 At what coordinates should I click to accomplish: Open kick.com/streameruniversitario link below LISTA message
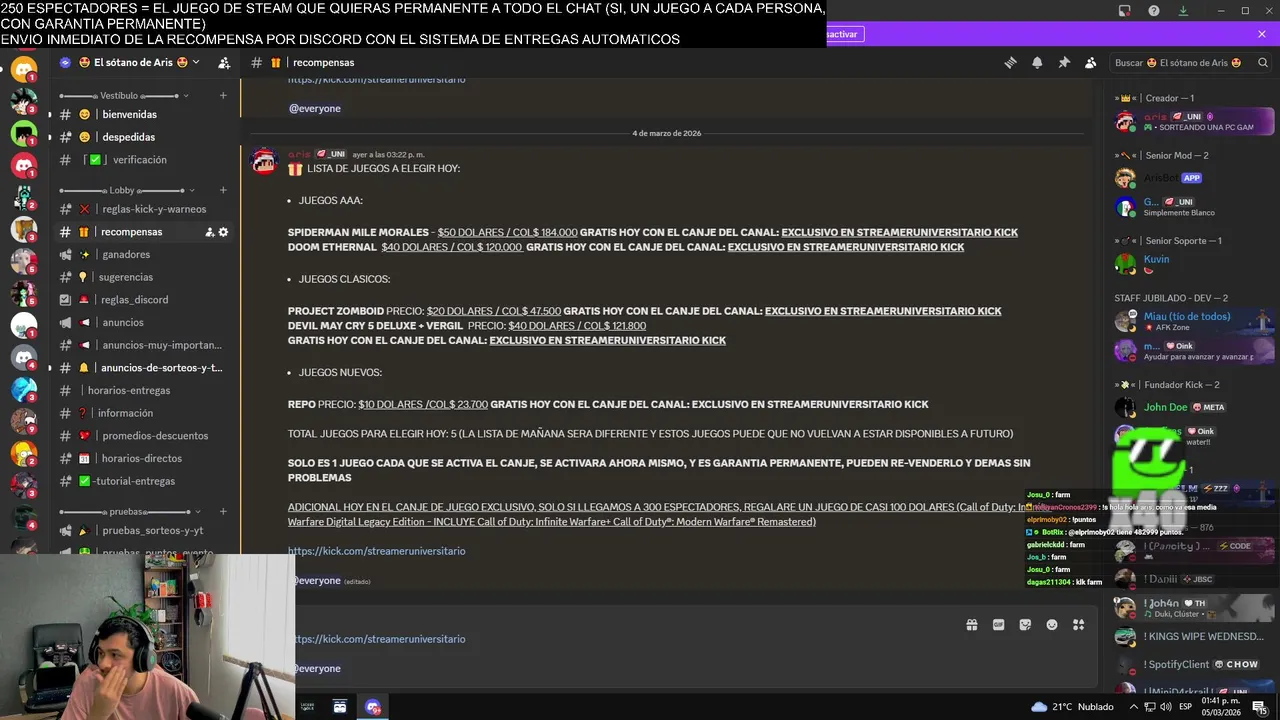pyautogui.click(x=376, y=551)
